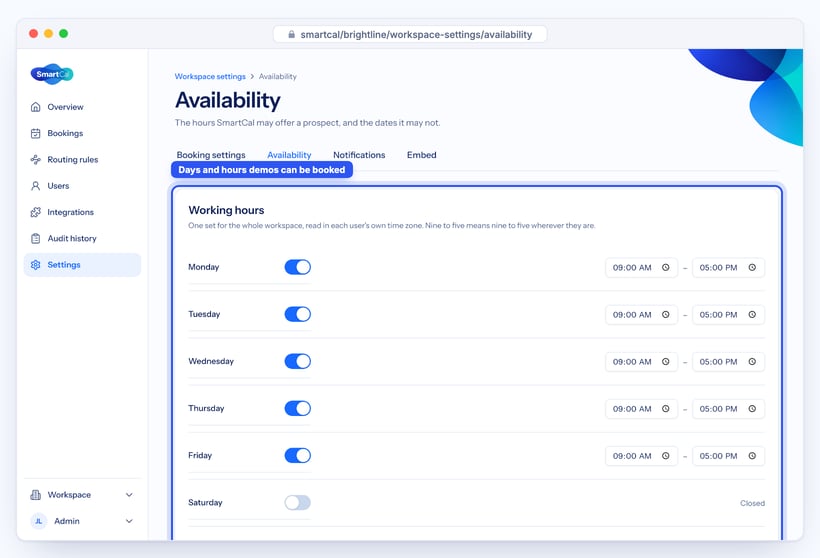The image size is (820, 558).
Task: Switch to the Notifications tab
Action: (x=359, y=155)
